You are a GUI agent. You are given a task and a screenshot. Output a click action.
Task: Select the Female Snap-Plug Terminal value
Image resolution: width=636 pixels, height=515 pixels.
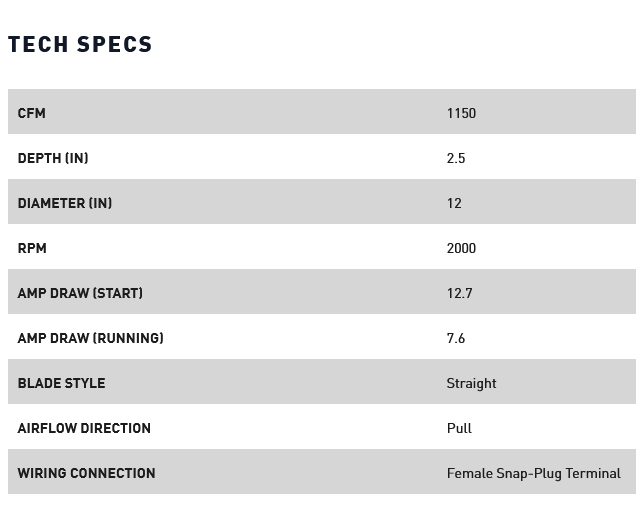click(x=533, y=473)
